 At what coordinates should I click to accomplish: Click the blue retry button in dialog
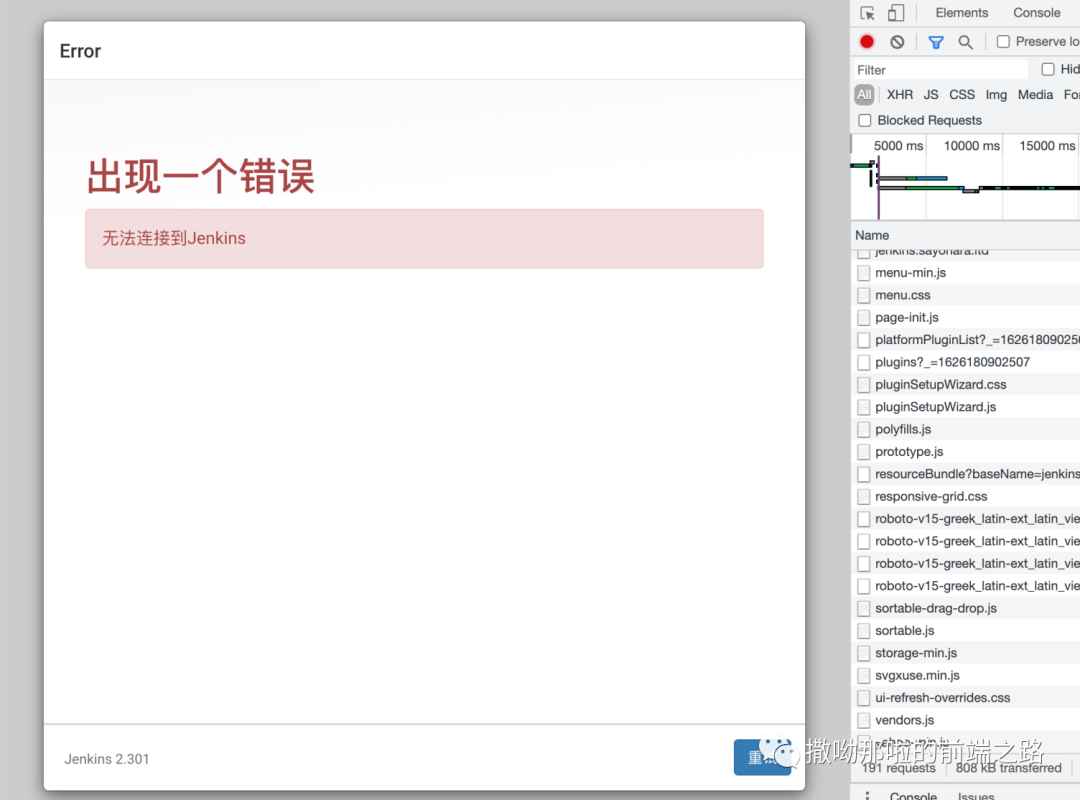pyautogui.click(x=762, y=757)
